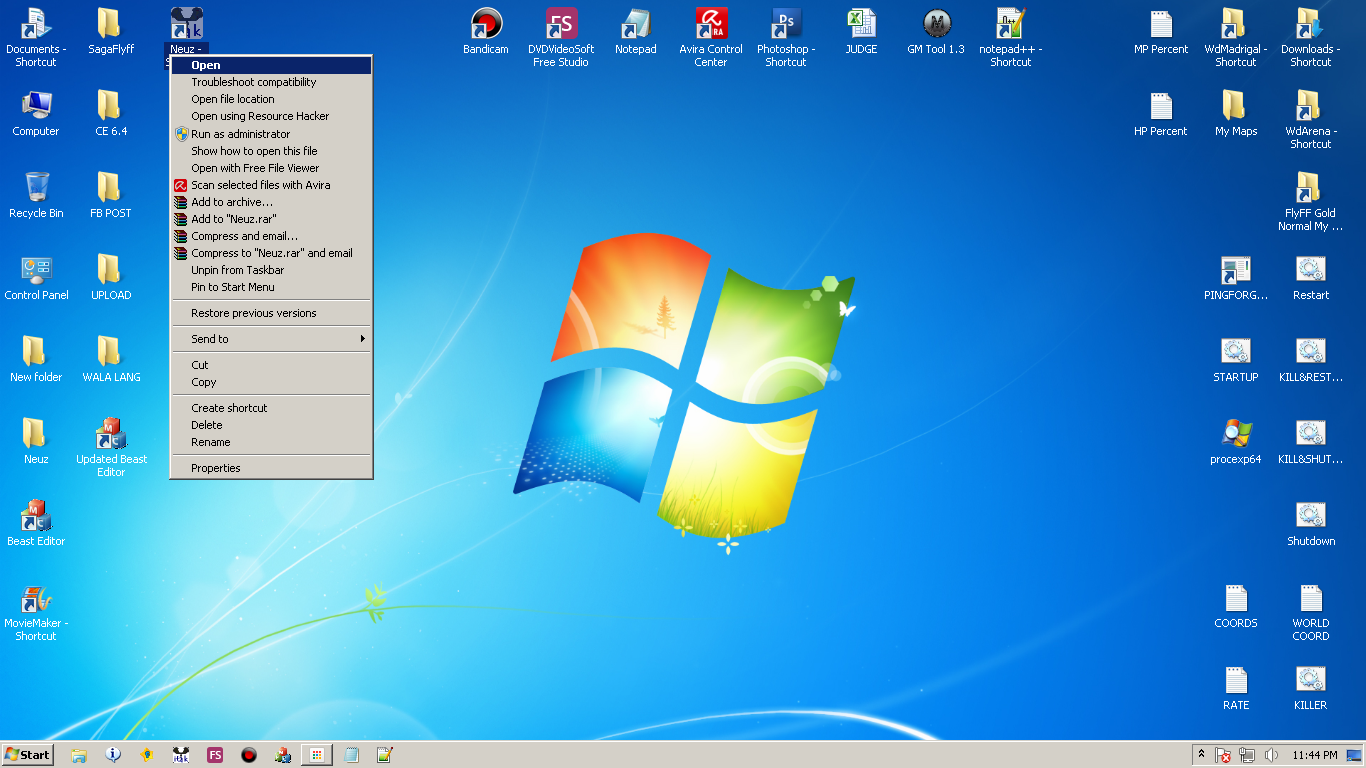Open the red record taskbar icon
Screen dimensions: 1366x768
(x=249, y=755)
